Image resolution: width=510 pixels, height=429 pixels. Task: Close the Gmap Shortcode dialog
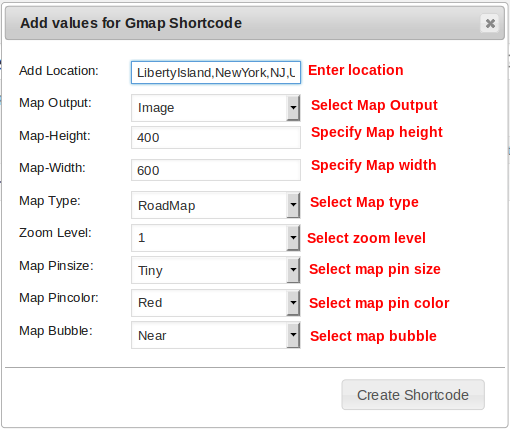click(490, 23)
